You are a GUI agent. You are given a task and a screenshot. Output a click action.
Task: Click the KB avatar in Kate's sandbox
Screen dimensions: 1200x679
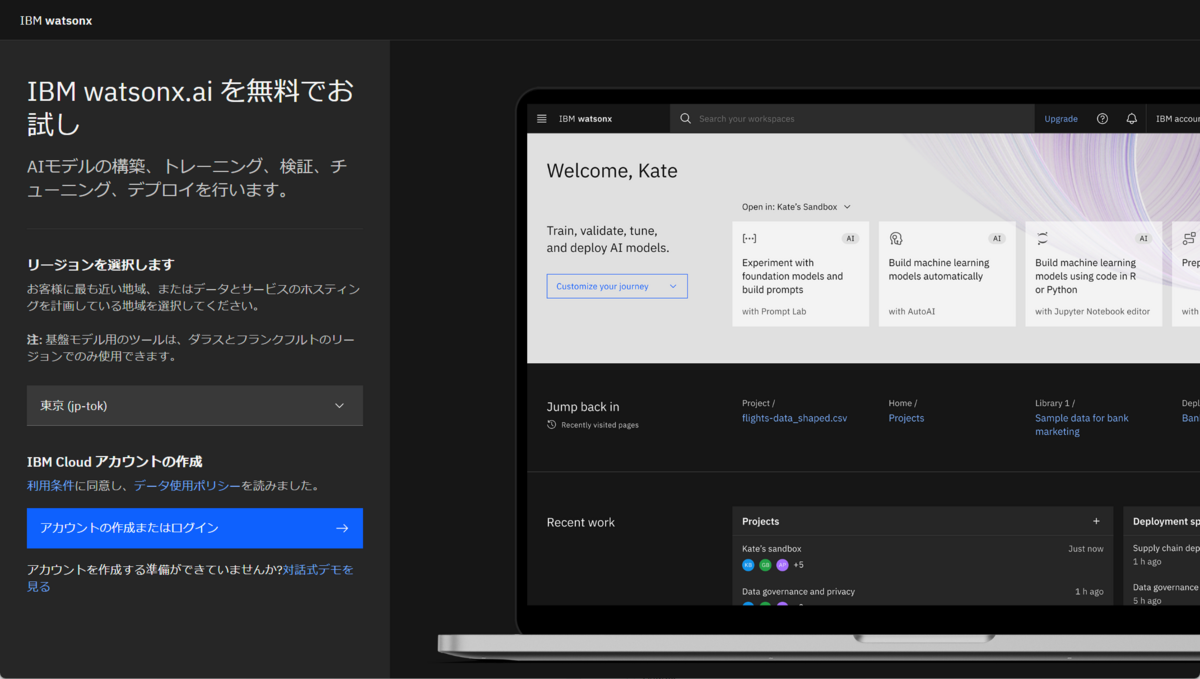(748, 565)
